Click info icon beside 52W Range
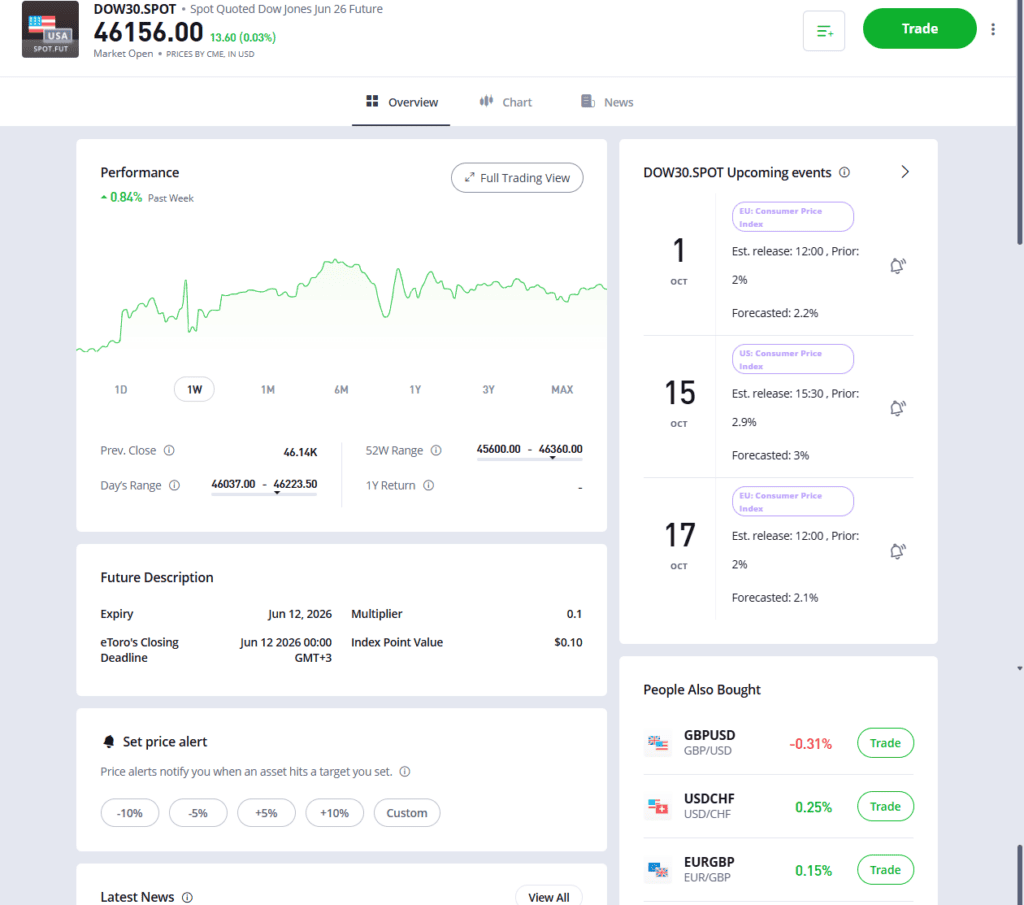1024x905 pixels. pyautogui.click(x=436, y=451)
